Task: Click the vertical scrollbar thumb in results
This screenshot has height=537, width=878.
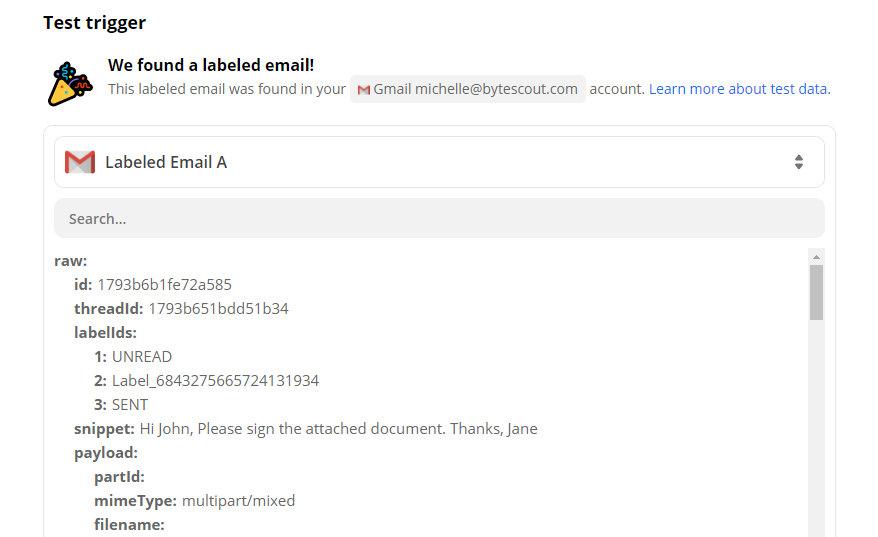Action: [816, 292]
